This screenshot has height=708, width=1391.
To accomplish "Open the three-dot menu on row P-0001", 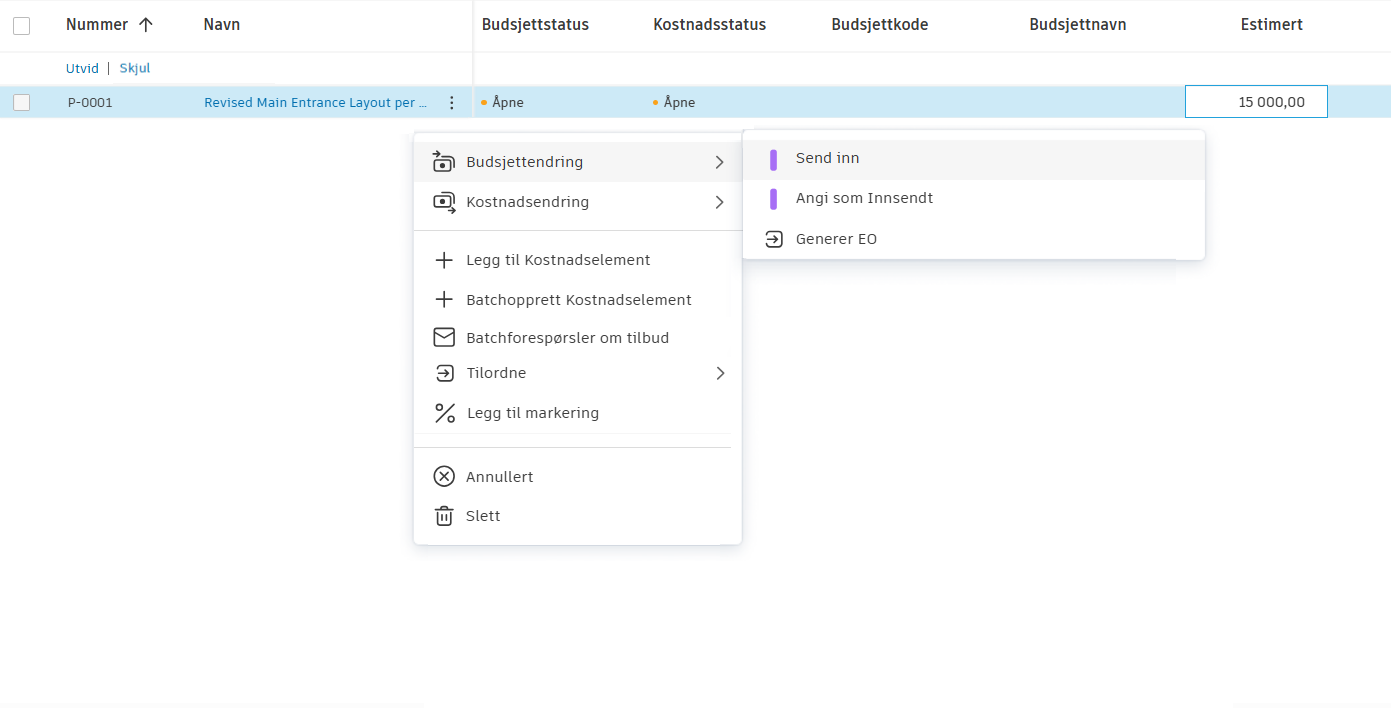I will pyautogui.click(x=452, y=101).
